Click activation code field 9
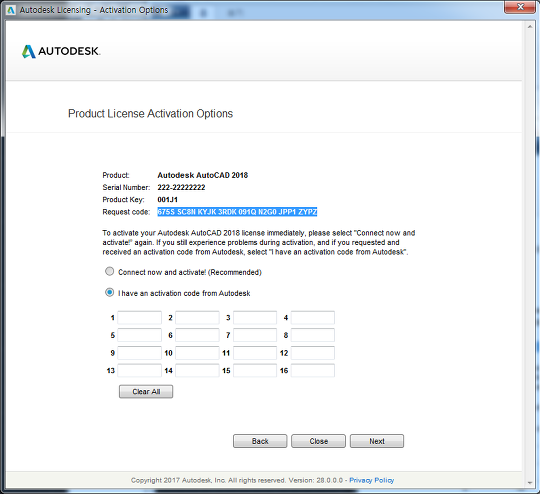 pyautogui.click(x=139, y=353)
